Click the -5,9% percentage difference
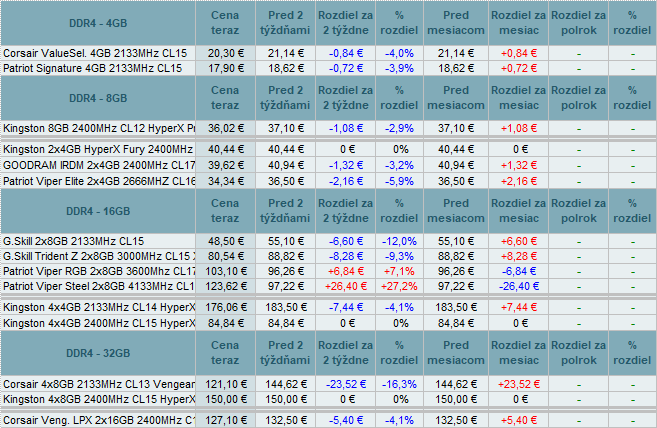The height and width of the screenshot is (428, 657). pyautogui.click(x=399, y=181)
